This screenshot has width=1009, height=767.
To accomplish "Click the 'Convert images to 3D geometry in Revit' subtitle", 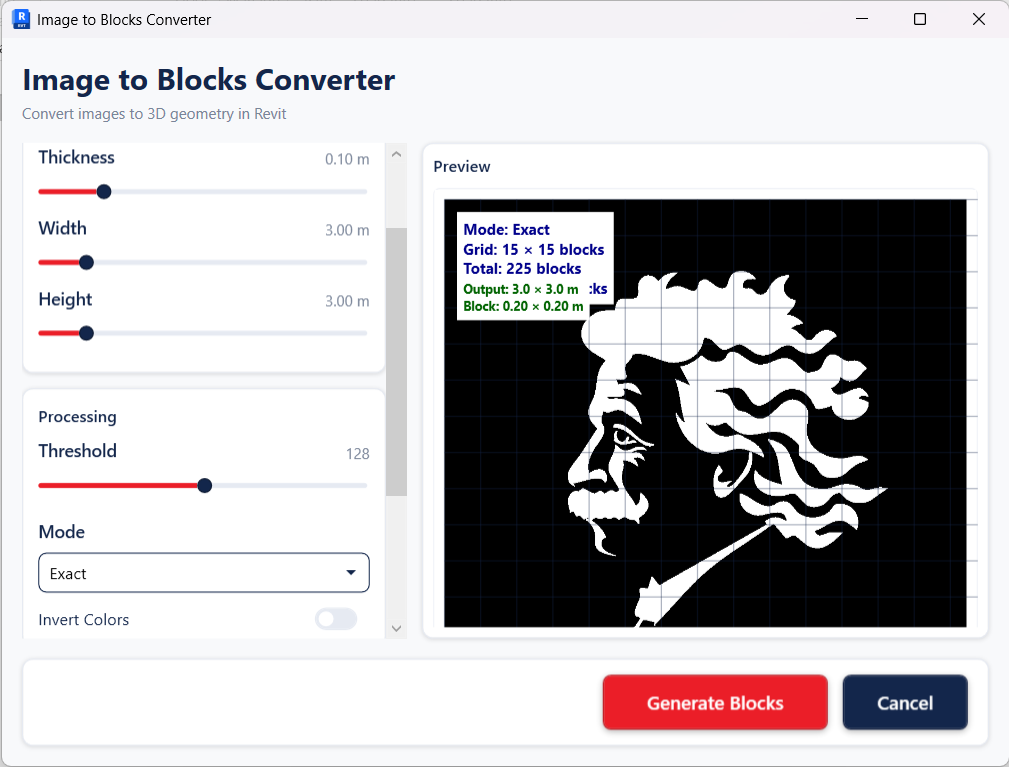I will coord(154,114).
